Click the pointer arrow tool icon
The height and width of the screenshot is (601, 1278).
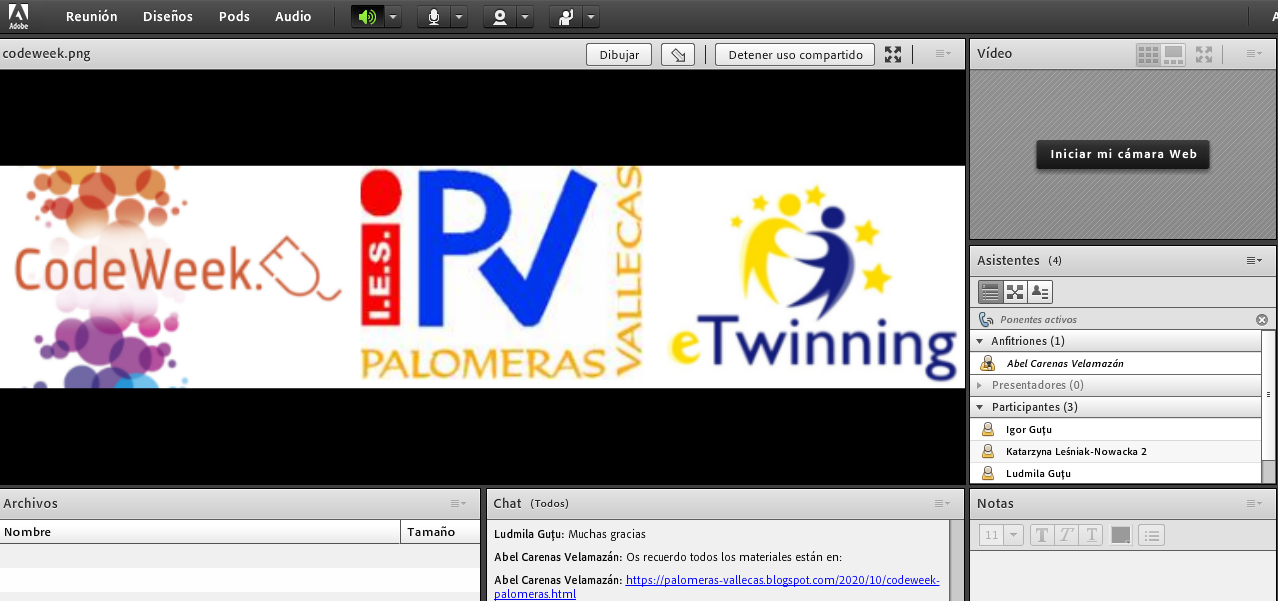678,55
